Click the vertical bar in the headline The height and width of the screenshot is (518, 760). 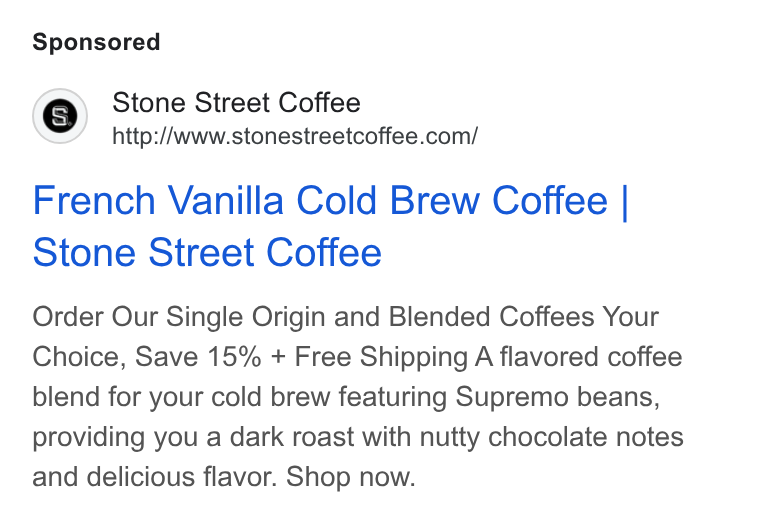tap(624, 200)
